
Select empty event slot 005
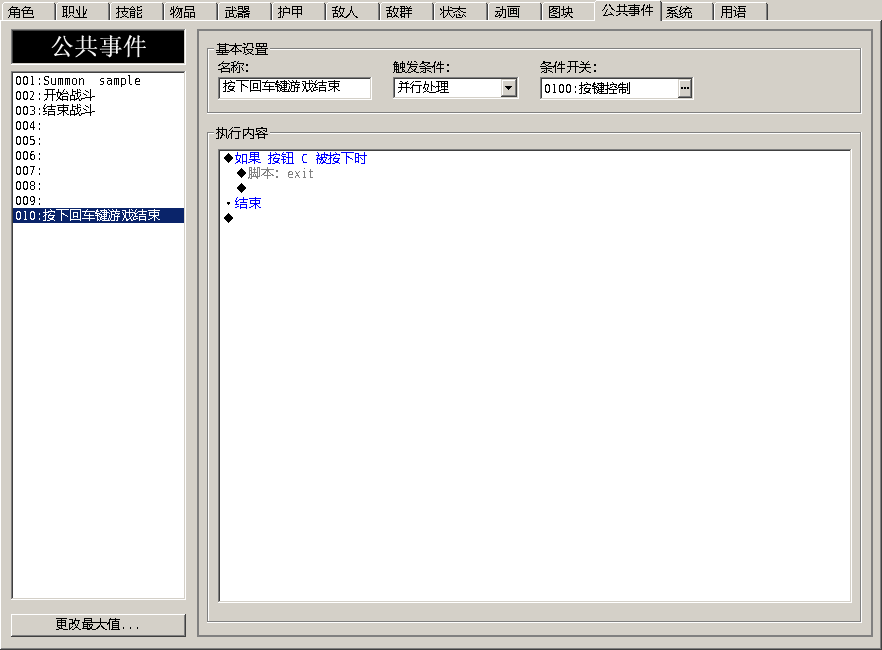pyautogui.click(x=98, y=141)
